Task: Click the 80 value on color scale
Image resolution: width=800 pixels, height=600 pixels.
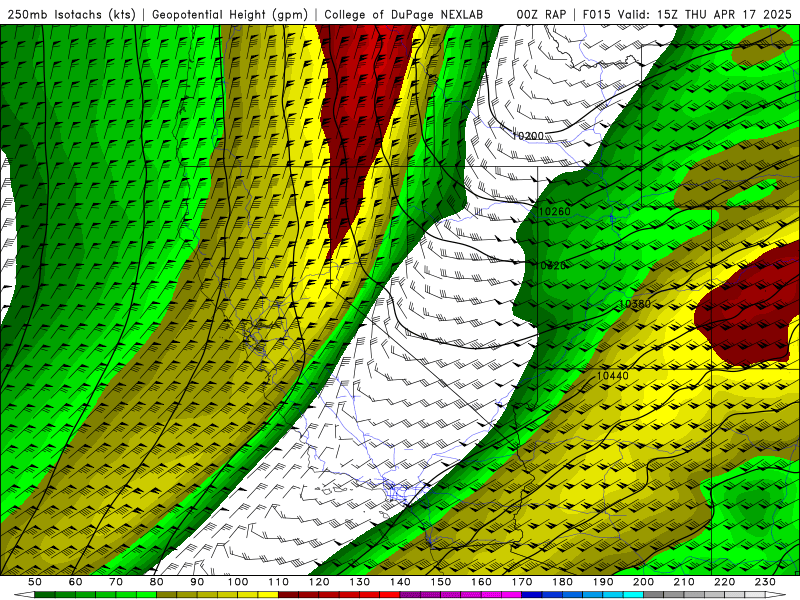Action: (157, 582)
